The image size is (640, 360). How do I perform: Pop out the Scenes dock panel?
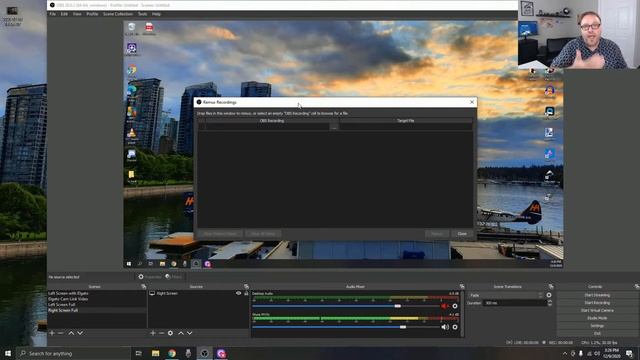pyautogui.click(x=143, y=287)
